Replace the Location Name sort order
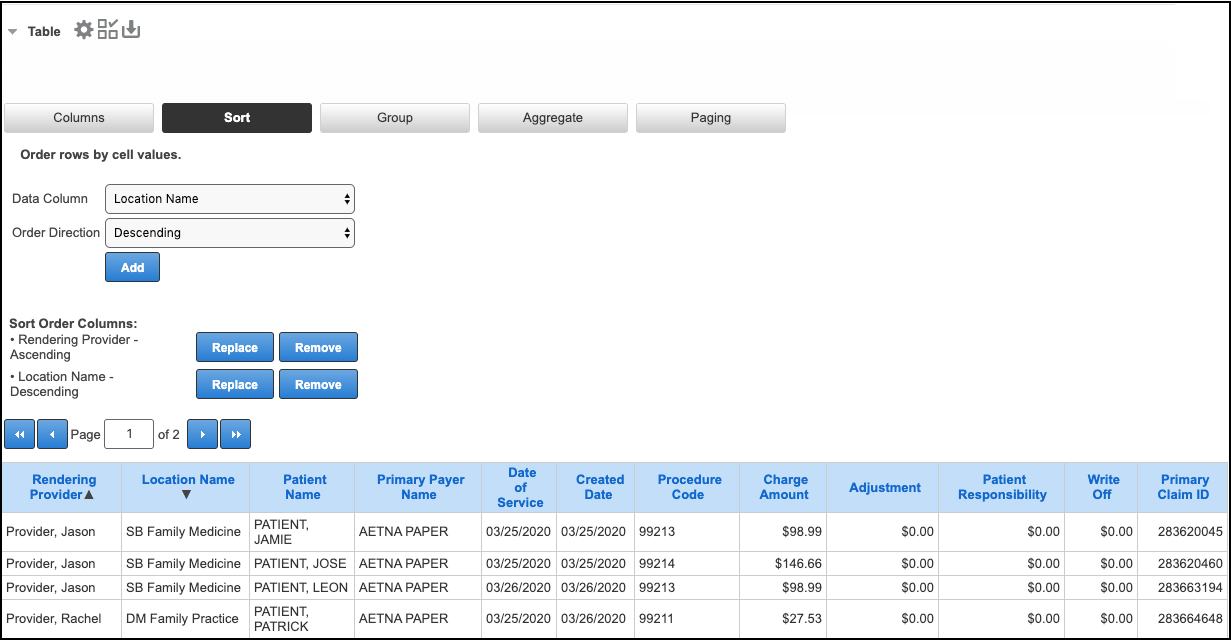 pos(235,385)
